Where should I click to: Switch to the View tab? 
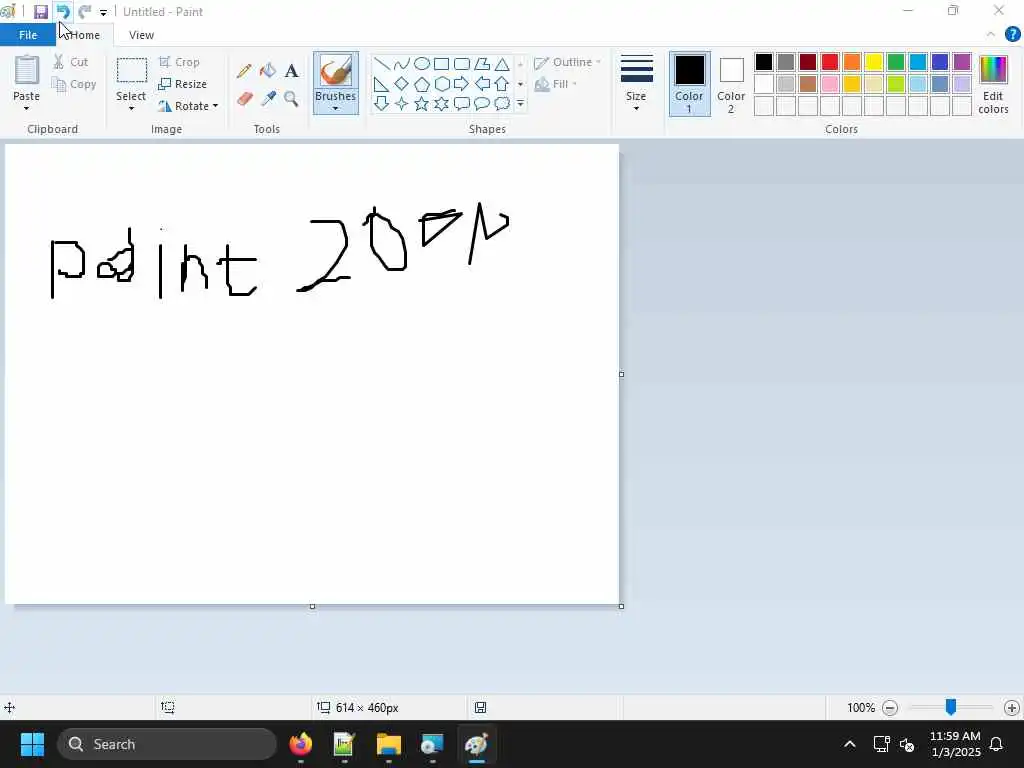(141, 35)
